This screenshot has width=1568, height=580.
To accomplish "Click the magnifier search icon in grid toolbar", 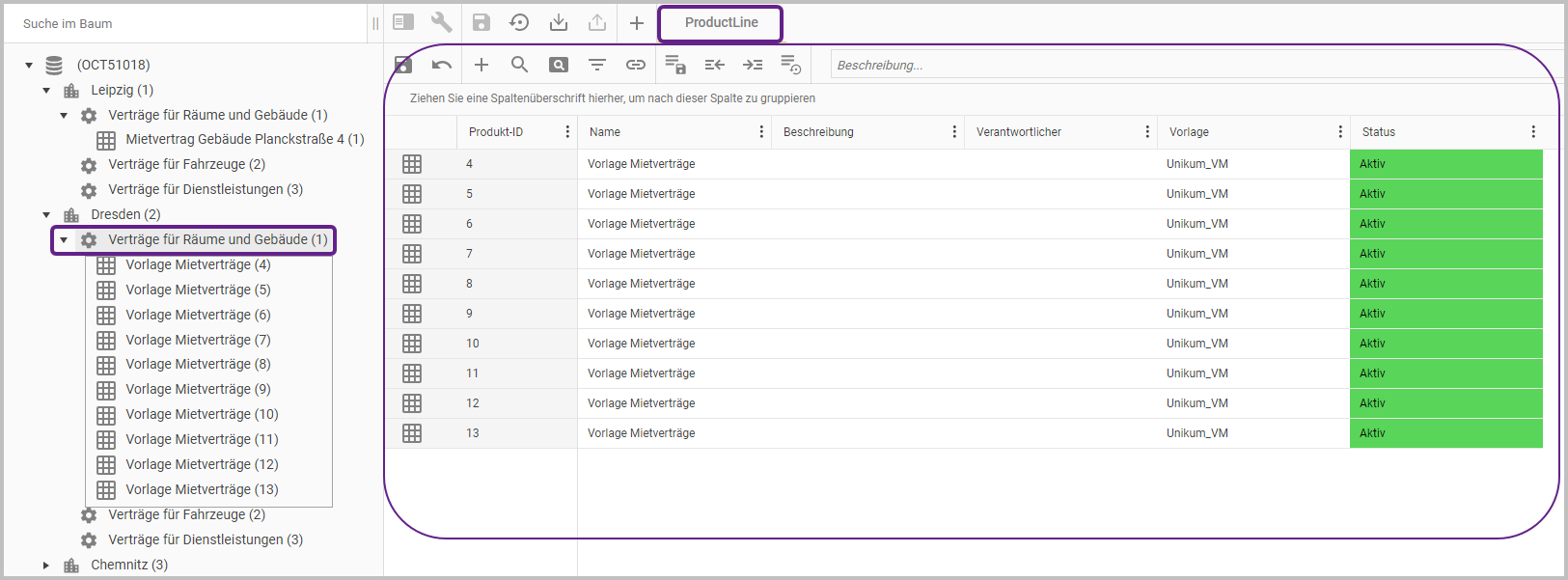I will (519, 65).
